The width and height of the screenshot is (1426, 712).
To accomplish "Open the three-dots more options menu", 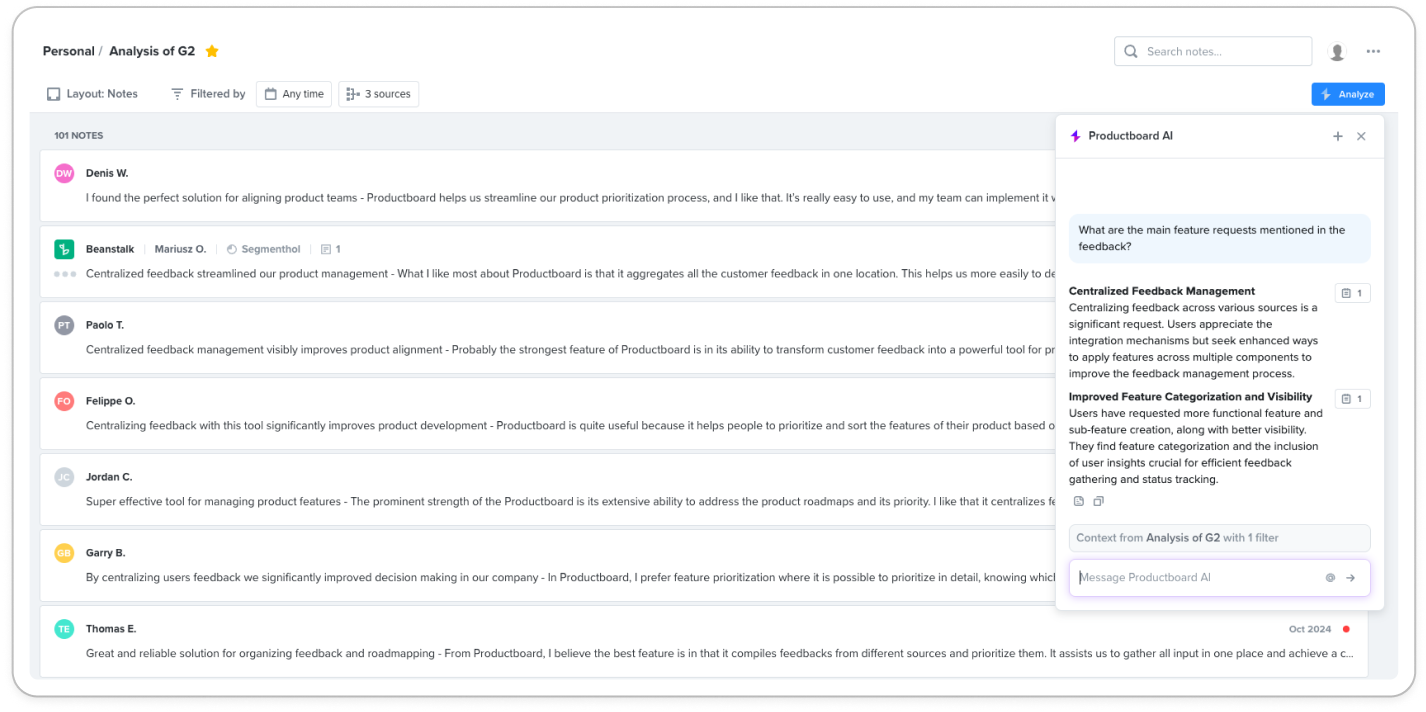I will coord(1373,51).
